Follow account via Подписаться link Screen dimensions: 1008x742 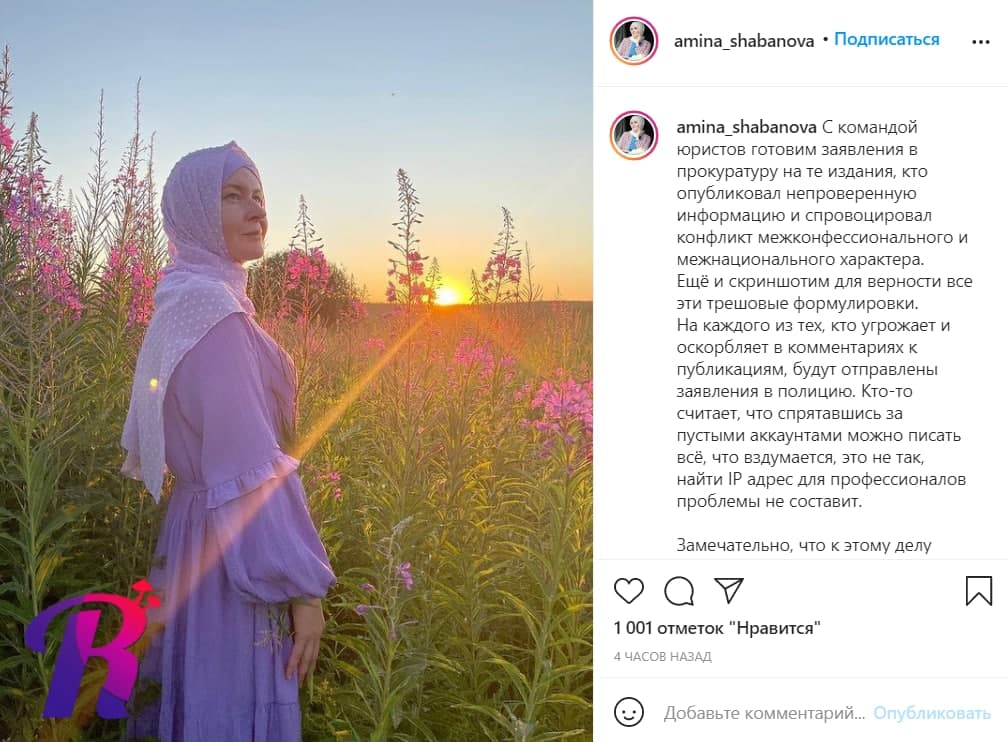[x=886, y=39]
